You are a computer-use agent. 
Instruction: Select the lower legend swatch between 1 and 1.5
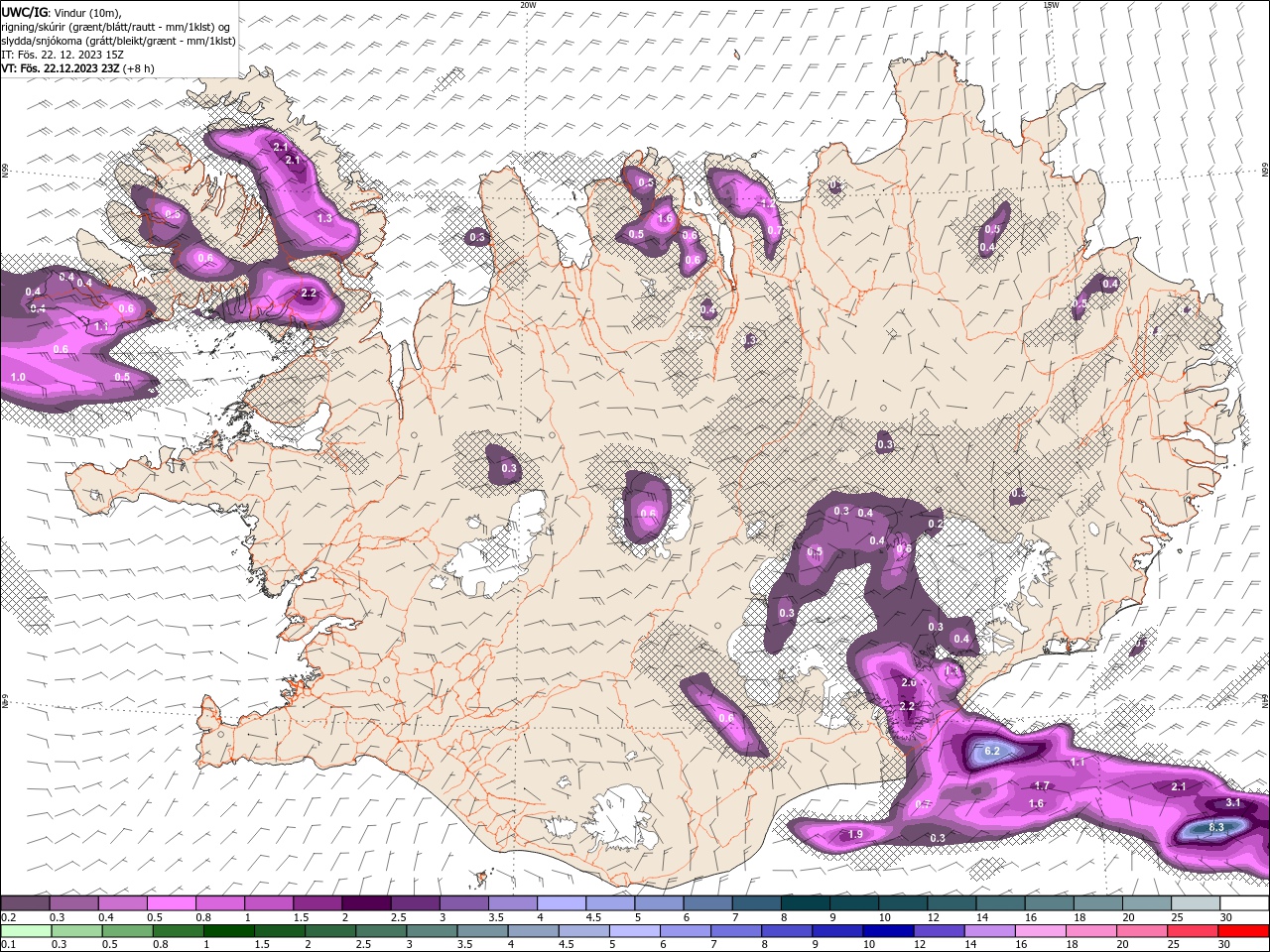click(228, 930)
